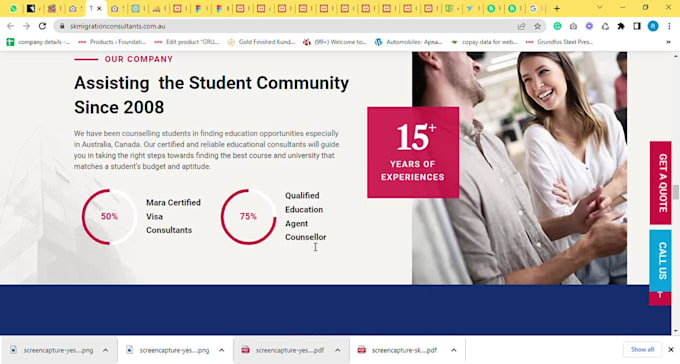Open the 'Edit product GRU...' bookmark

tap(187, 42)
